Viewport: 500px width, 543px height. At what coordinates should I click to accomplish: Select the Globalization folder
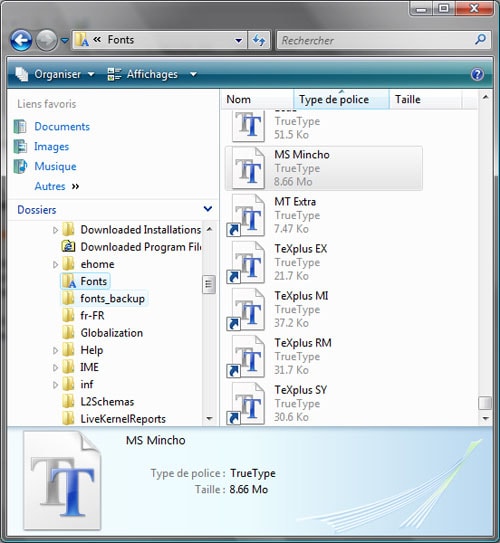coord(111,333)
